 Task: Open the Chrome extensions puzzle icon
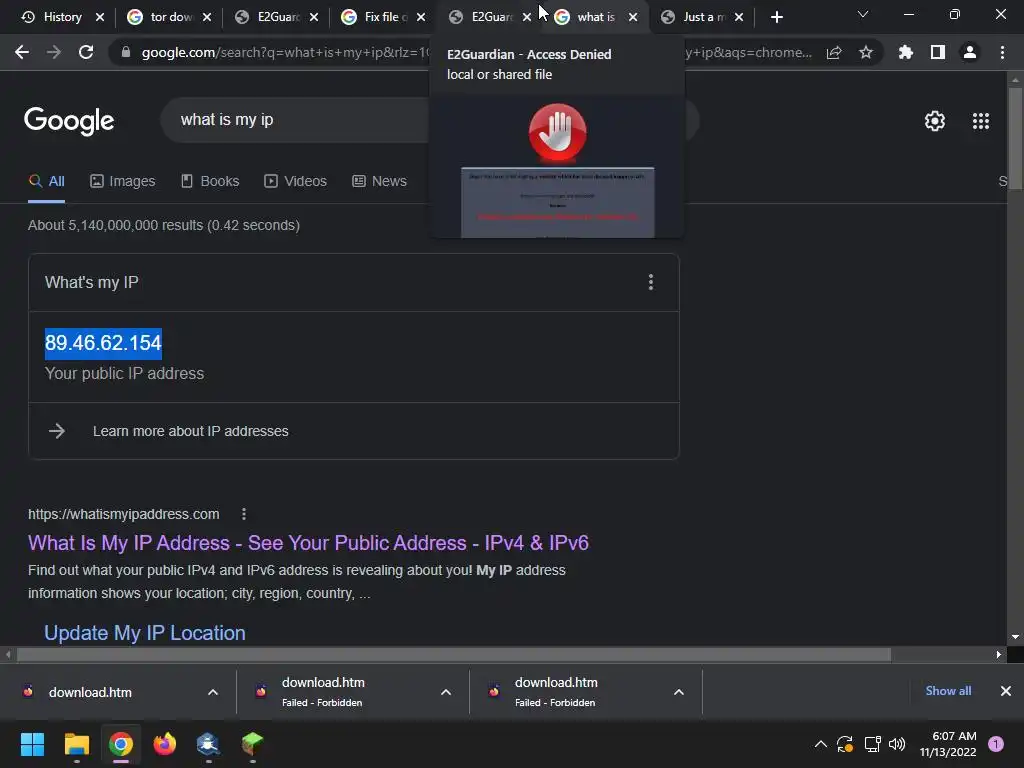coord(906,52)
